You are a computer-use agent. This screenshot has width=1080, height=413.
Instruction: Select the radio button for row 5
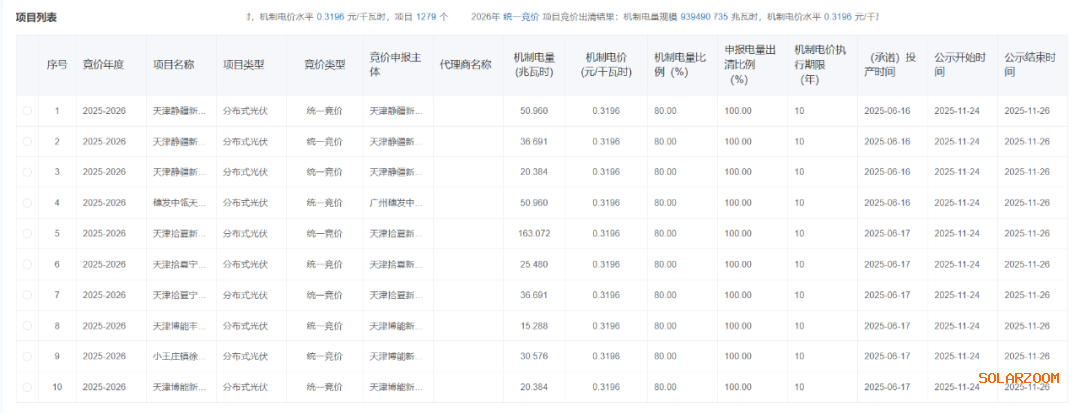(27, 234)
